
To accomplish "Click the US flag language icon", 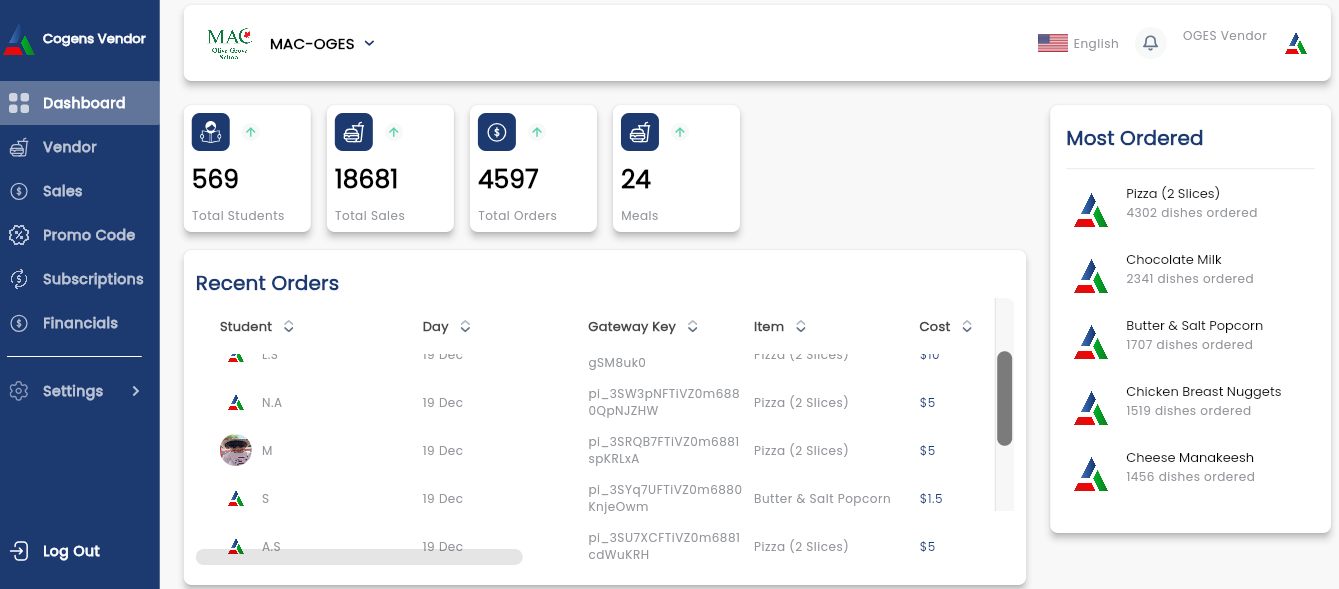I will point(1052,43).
